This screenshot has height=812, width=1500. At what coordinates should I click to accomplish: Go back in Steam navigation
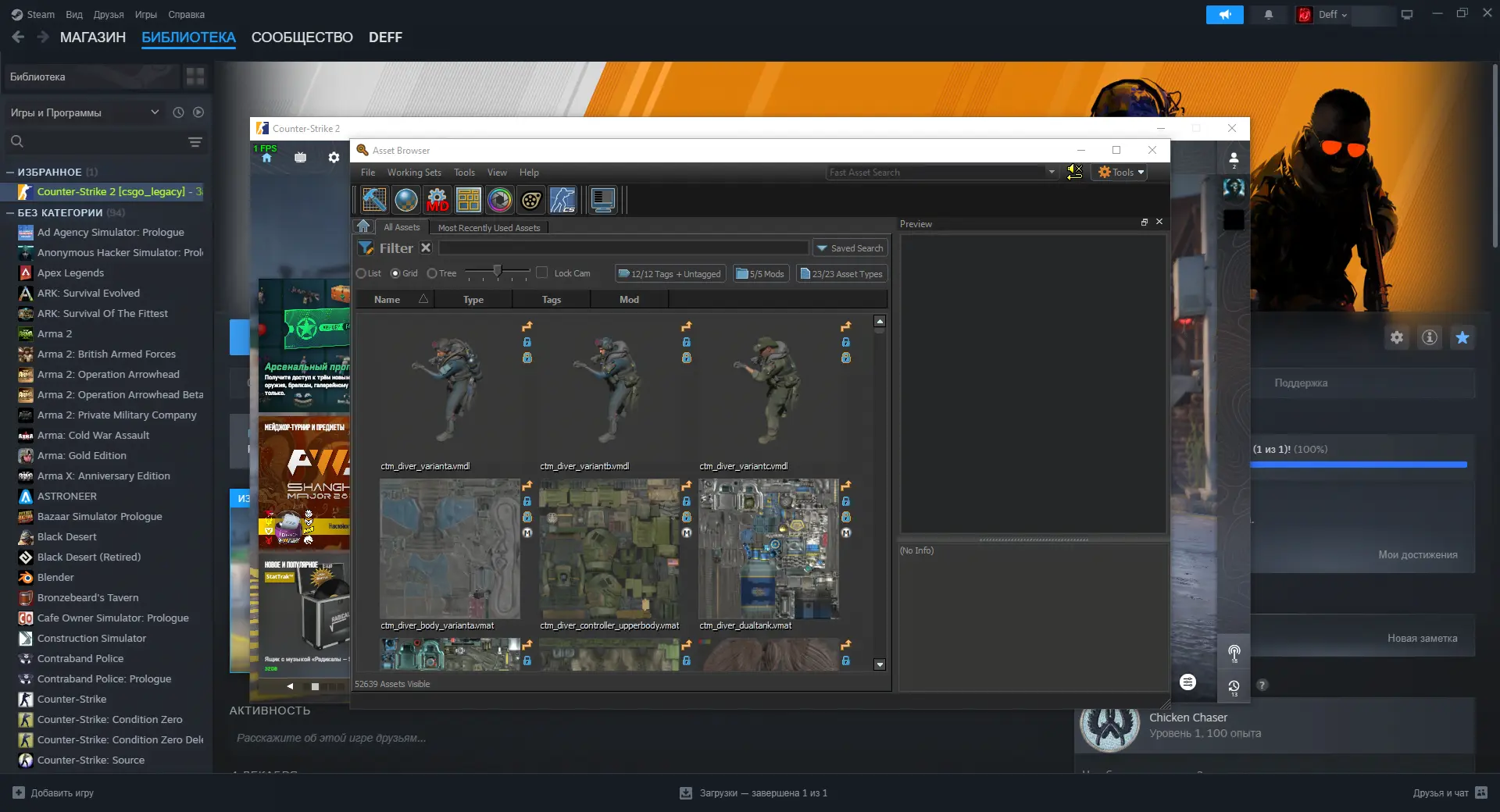(x=18, y=37)
